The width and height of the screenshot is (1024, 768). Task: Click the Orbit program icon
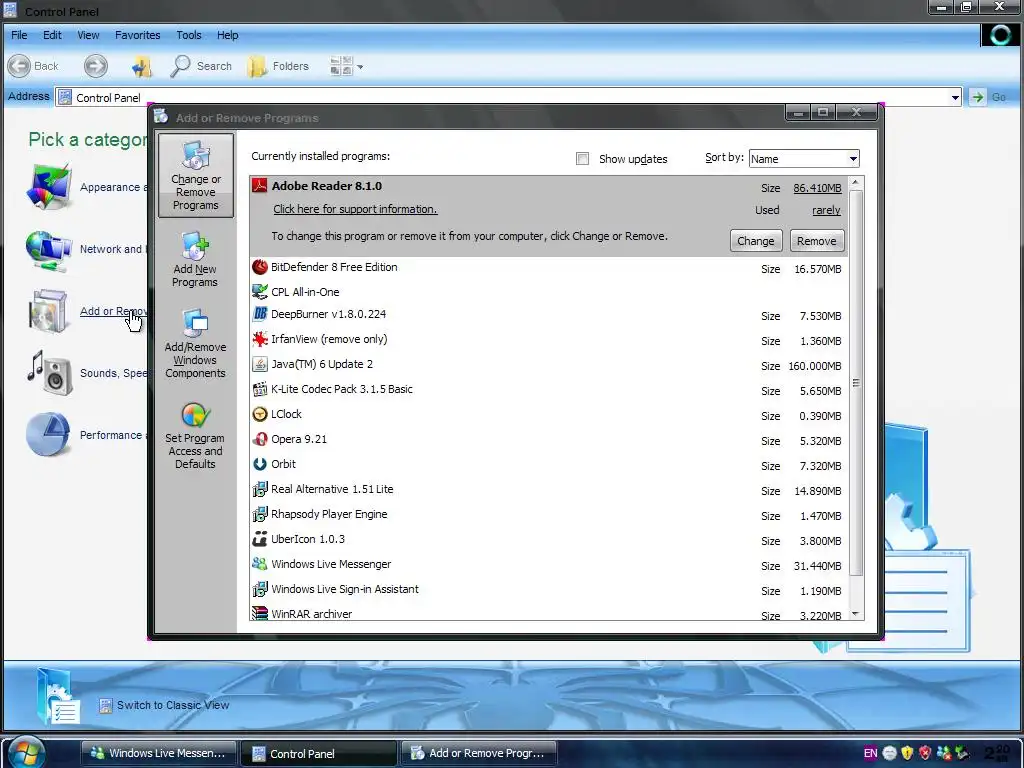click(260, 464)
